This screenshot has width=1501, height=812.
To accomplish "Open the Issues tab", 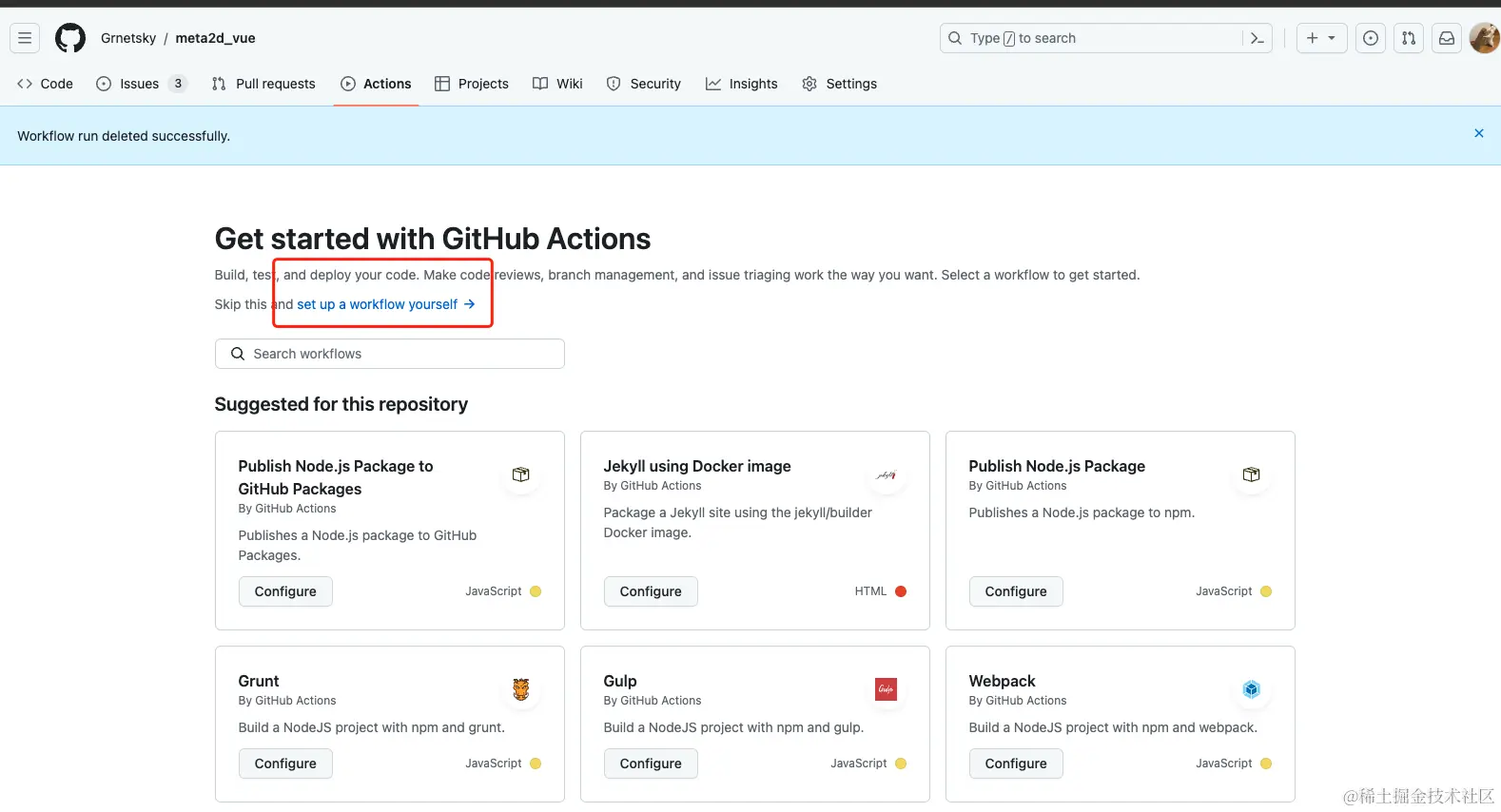I will coord(139,84).
